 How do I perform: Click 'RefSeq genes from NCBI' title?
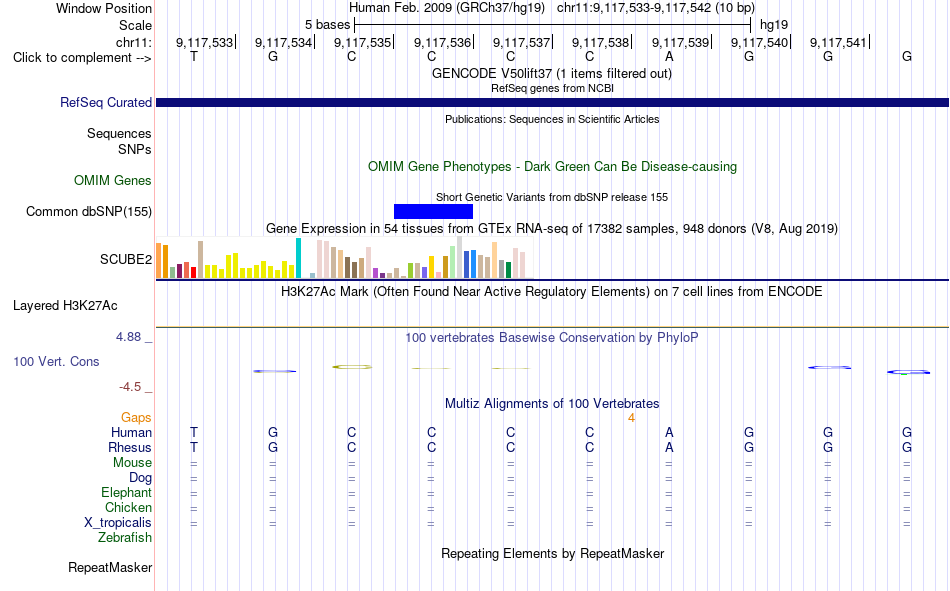tap(552, 88)
